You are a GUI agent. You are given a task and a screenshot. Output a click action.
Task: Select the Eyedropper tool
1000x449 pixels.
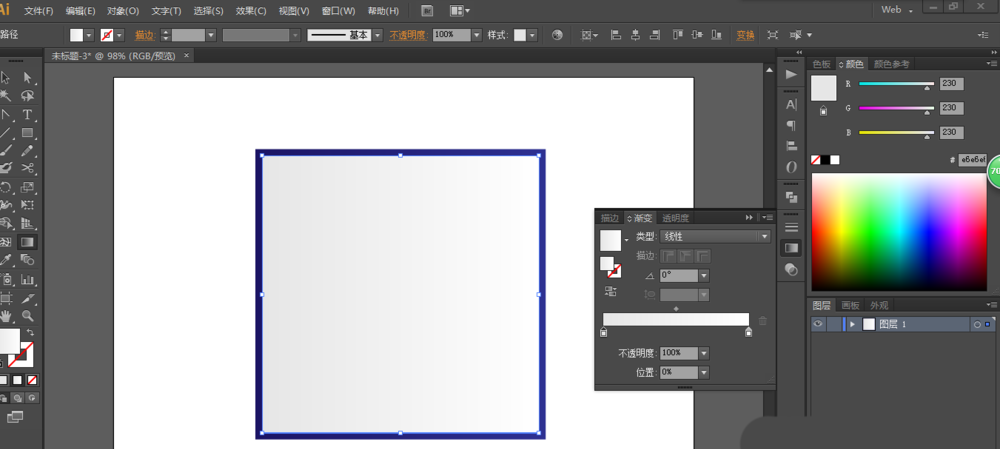[x=6, y=260]
